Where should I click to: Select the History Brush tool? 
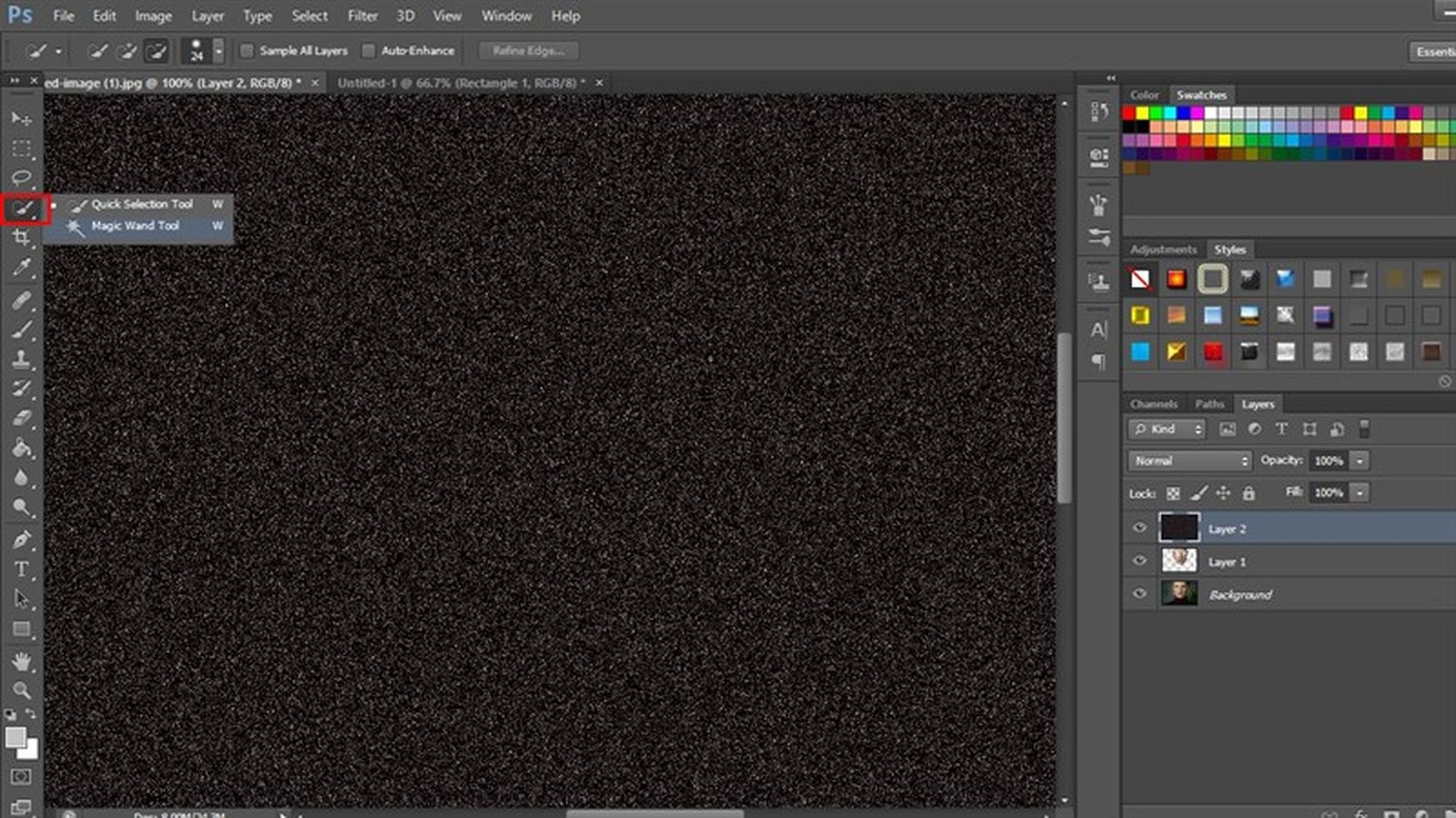21,389
